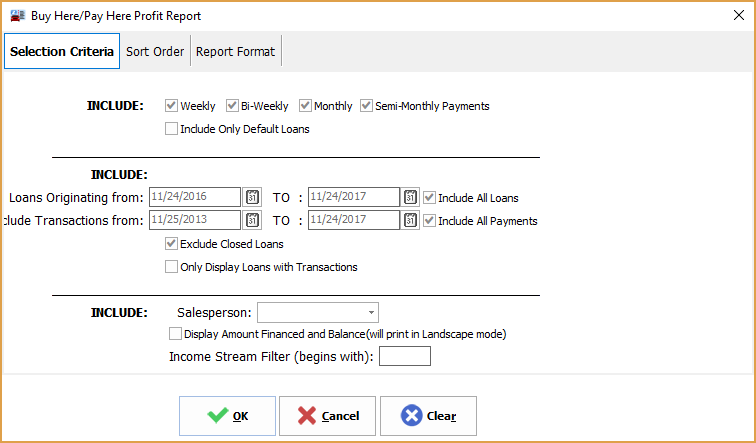Viewport: 756px width, 443px height.
Task: Enable Include Only Default Loans
Action: [171, 129]
